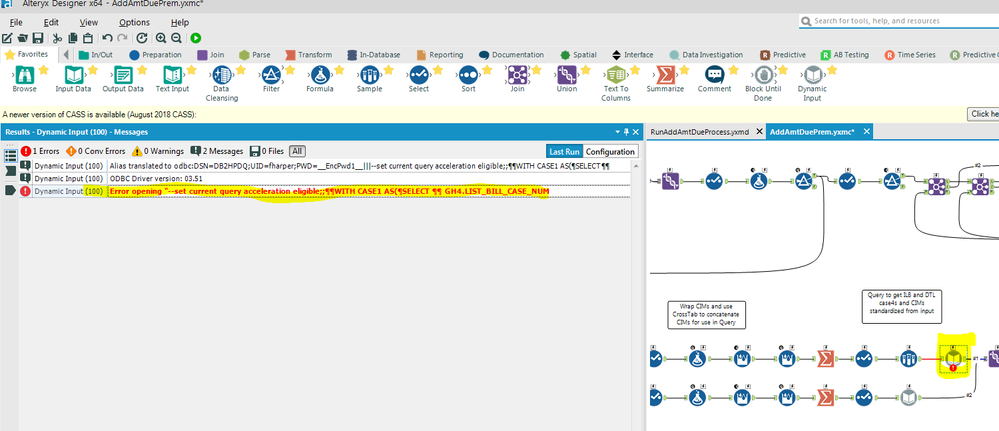The height and width of the screenshot is (431, 999).
Task: Open the Results panel dropdown arrow
Action: click(x=617, y=132)
